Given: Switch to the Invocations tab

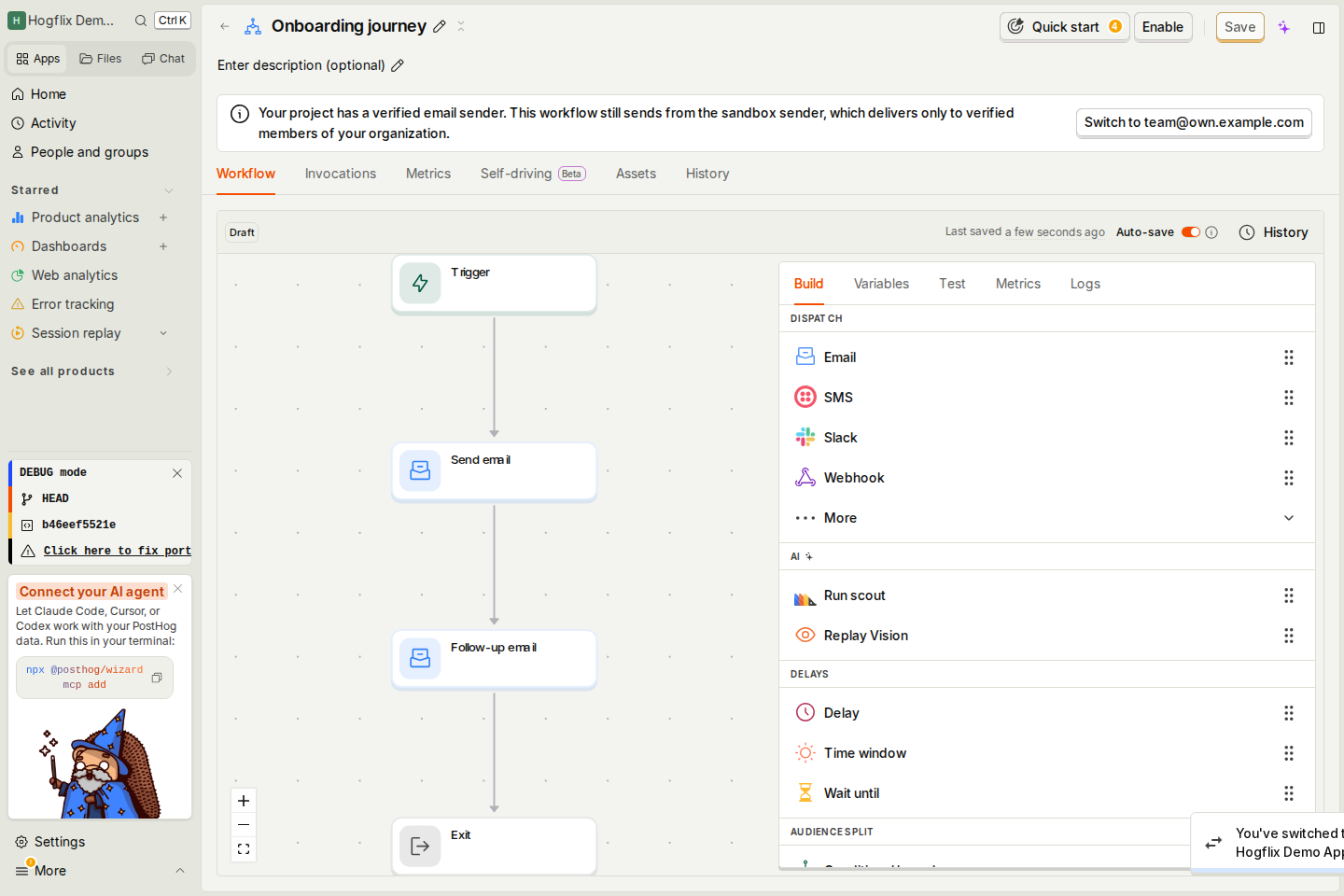Looking at the screenshot, I should click(341, 174).
